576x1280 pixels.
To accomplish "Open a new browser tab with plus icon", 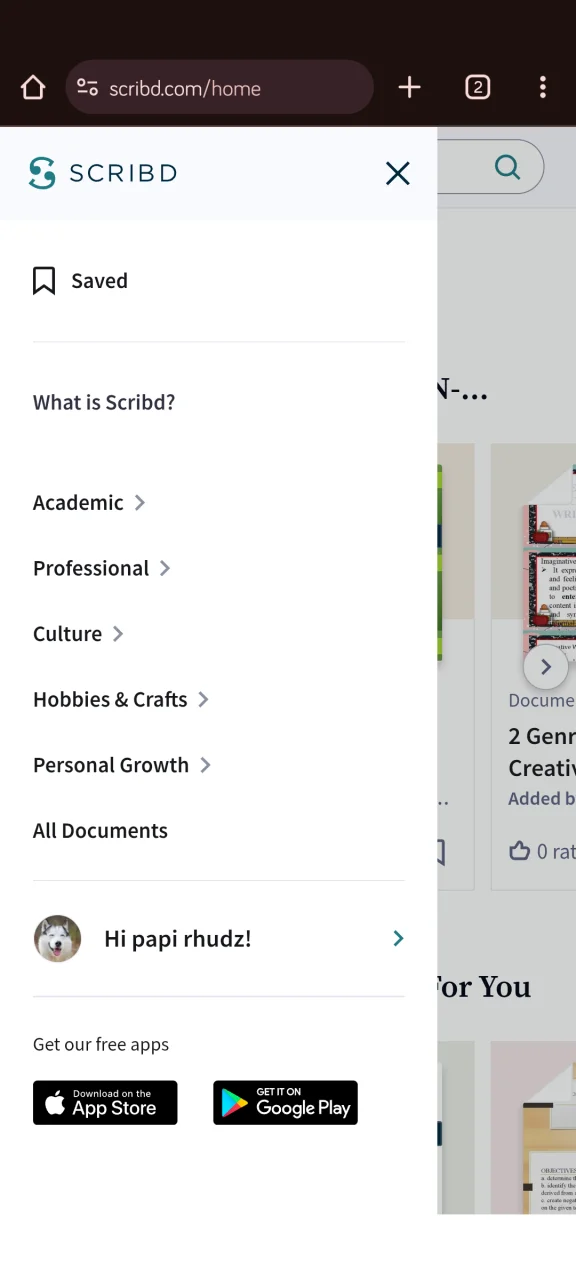I will click(x=409, y=88).
